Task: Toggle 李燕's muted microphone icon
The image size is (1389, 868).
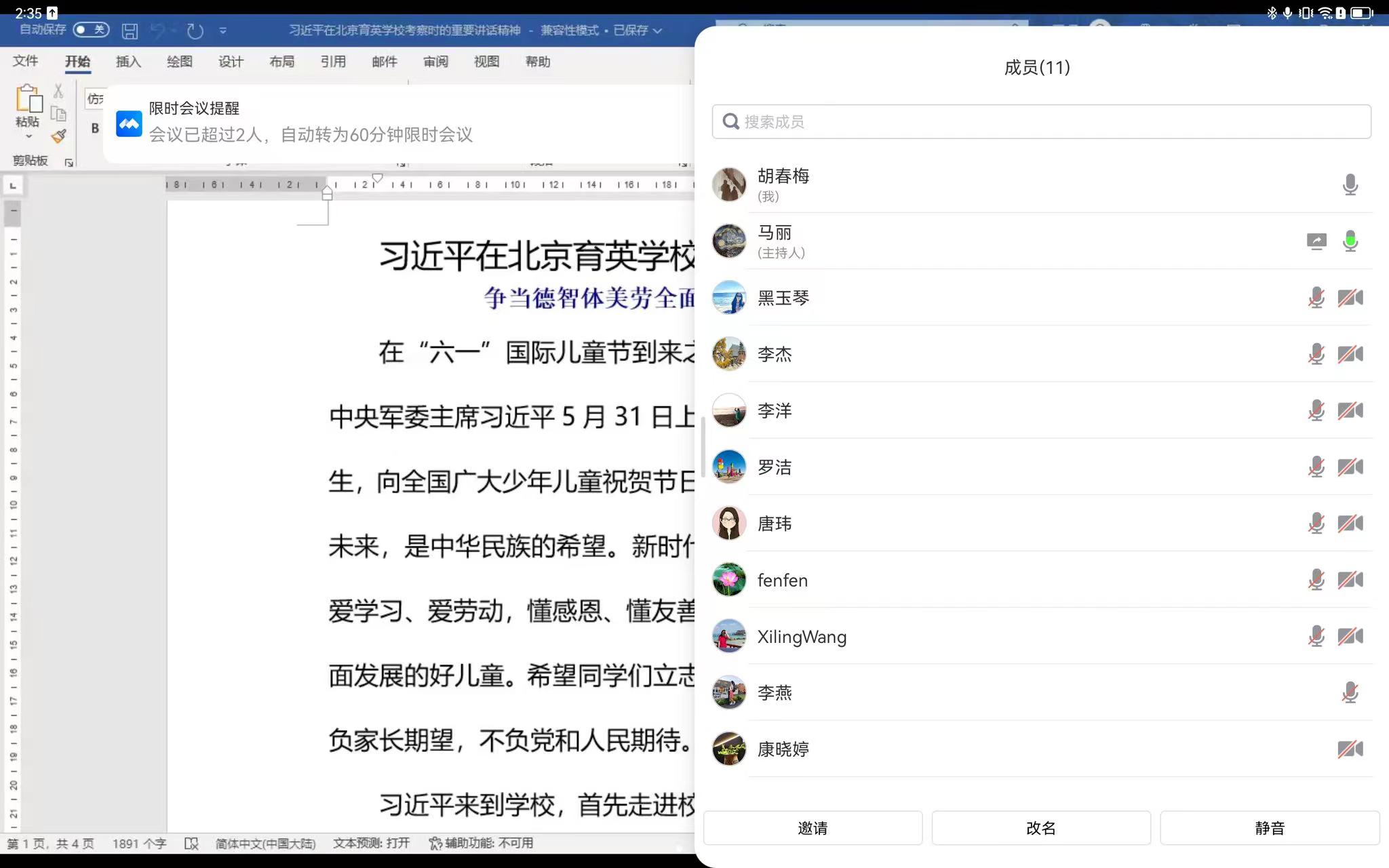Action: point(1350,693)
